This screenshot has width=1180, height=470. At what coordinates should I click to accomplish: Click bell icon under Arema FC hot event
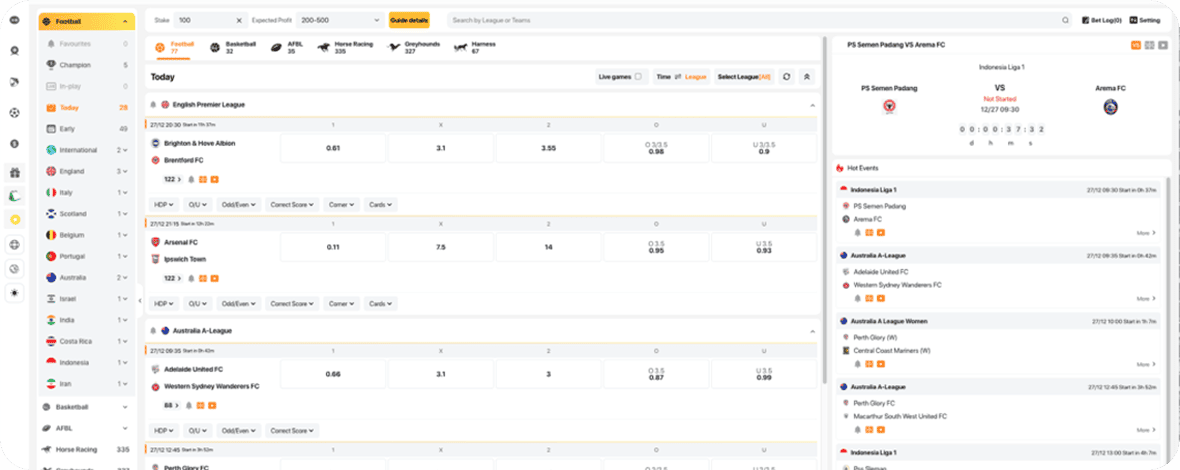[x=857, y=233]
